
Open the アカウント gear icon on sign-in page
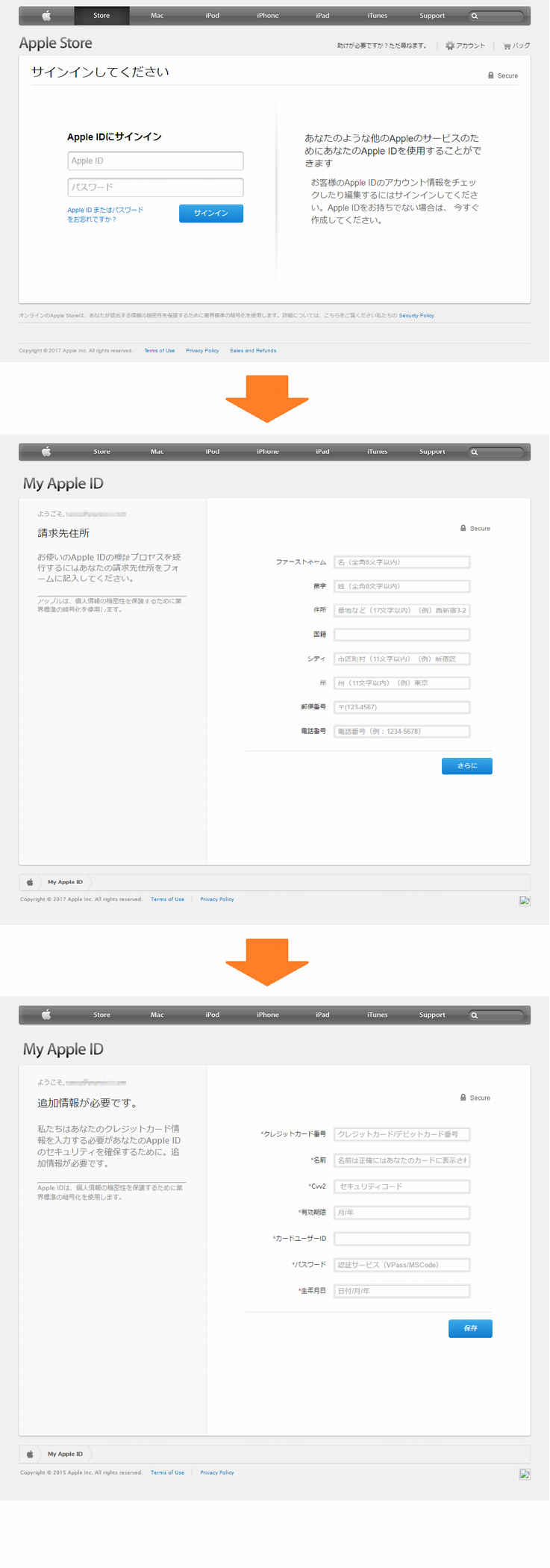point(450,46)
